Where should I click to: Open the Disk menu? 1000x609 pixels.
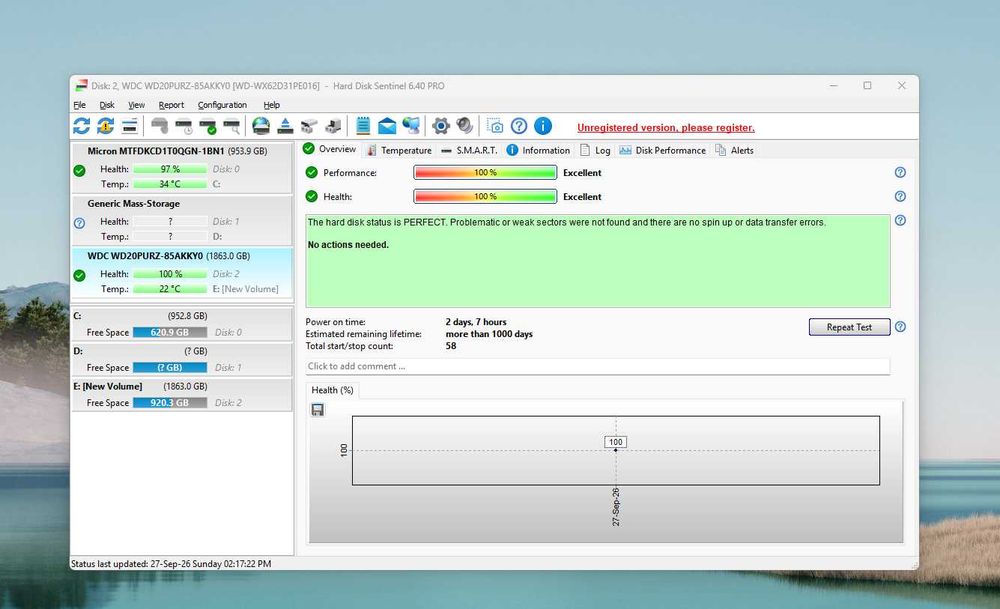(x=107, y=105)
